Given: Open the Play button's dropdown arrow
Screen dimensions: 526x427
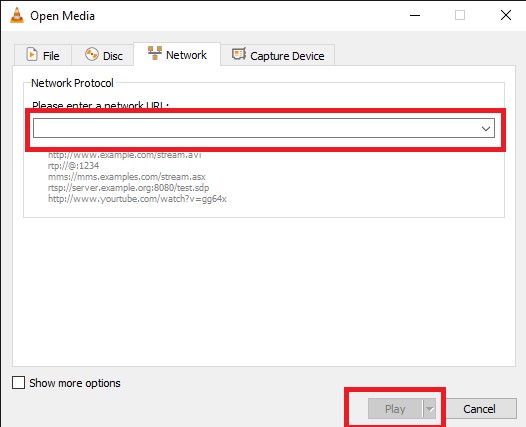Looking at the screenshot, I should [429, 409].
